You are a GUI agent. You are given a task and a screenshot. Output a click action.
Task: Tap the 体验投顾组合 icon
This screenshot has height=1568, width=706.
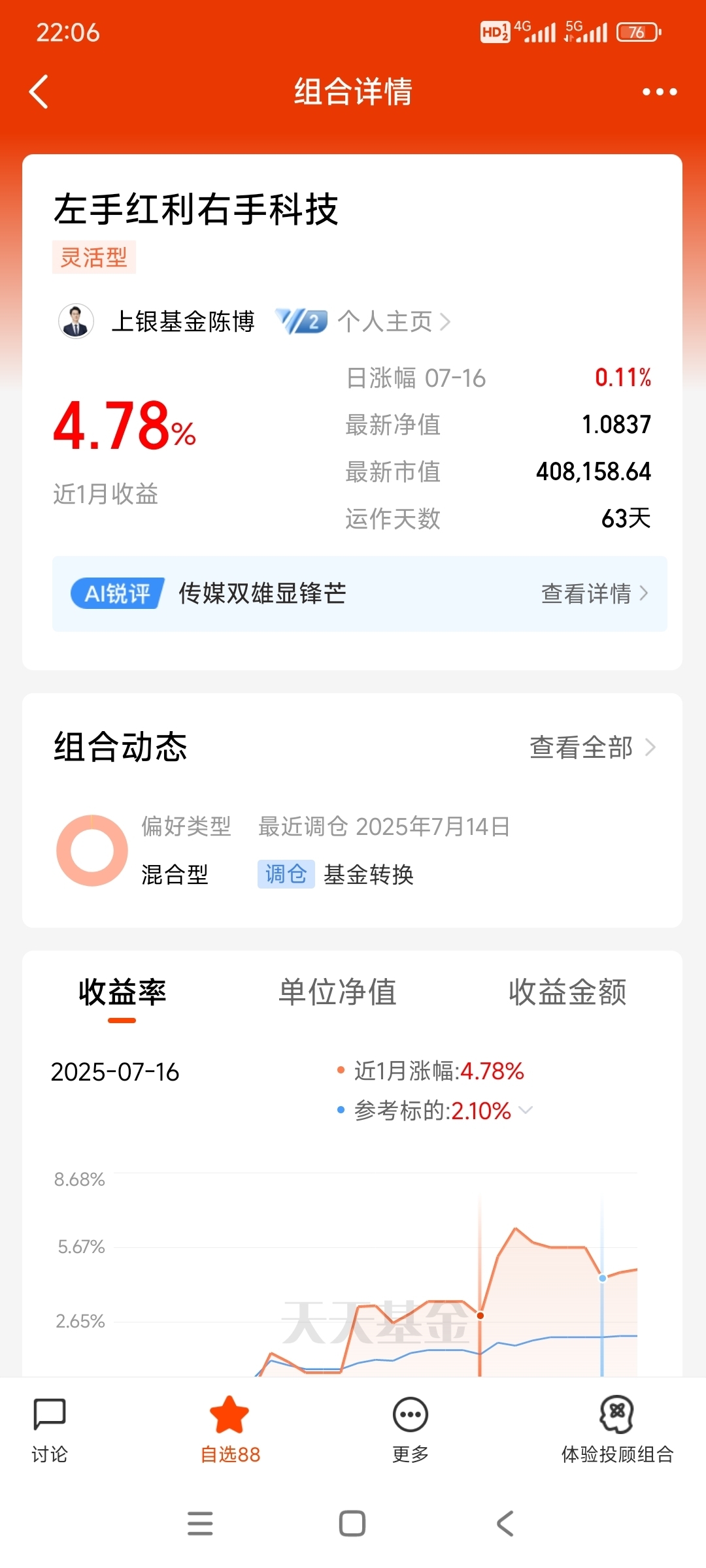617,1414
